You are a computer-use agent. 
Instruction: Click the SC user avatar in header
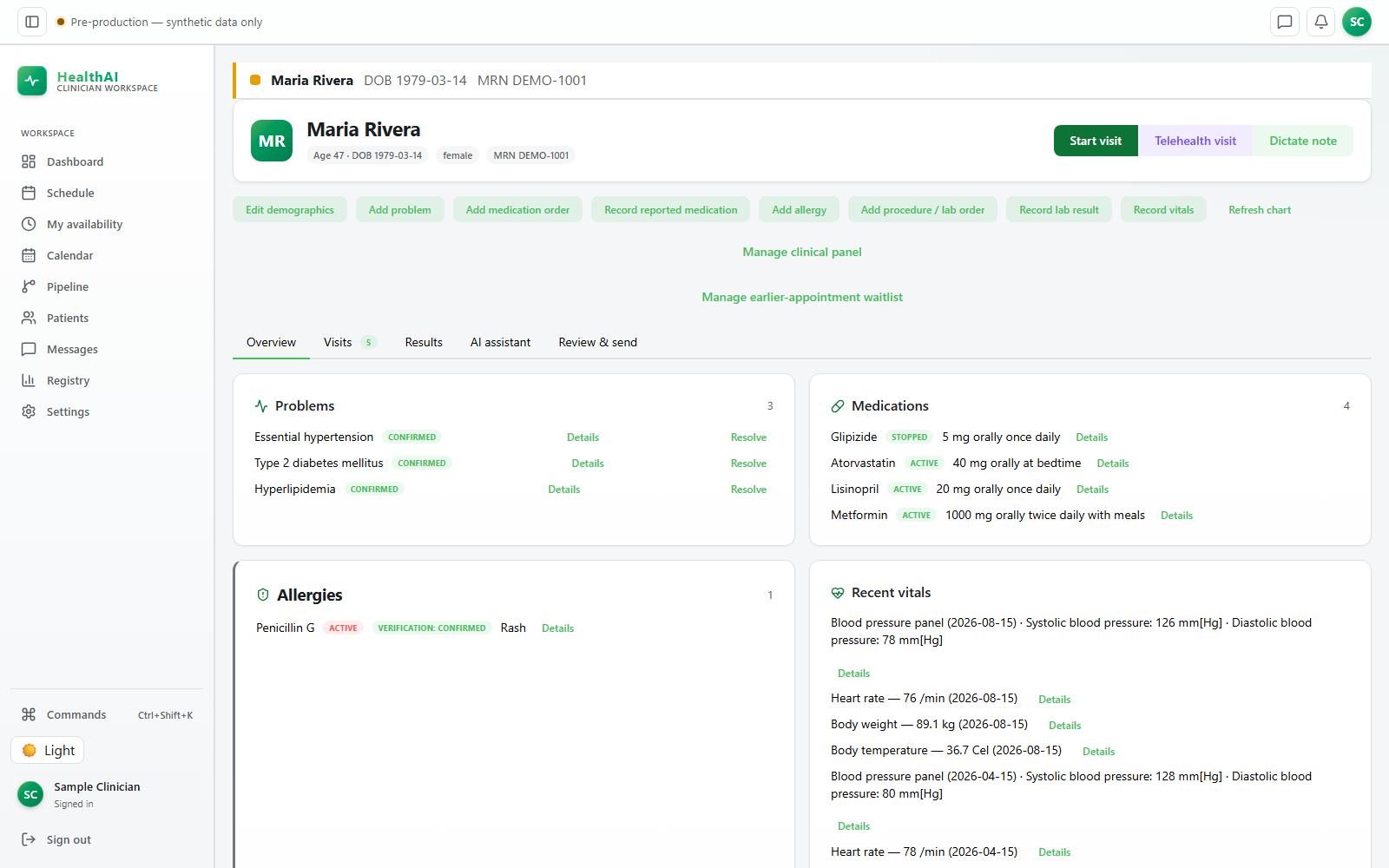(1357, 22)
